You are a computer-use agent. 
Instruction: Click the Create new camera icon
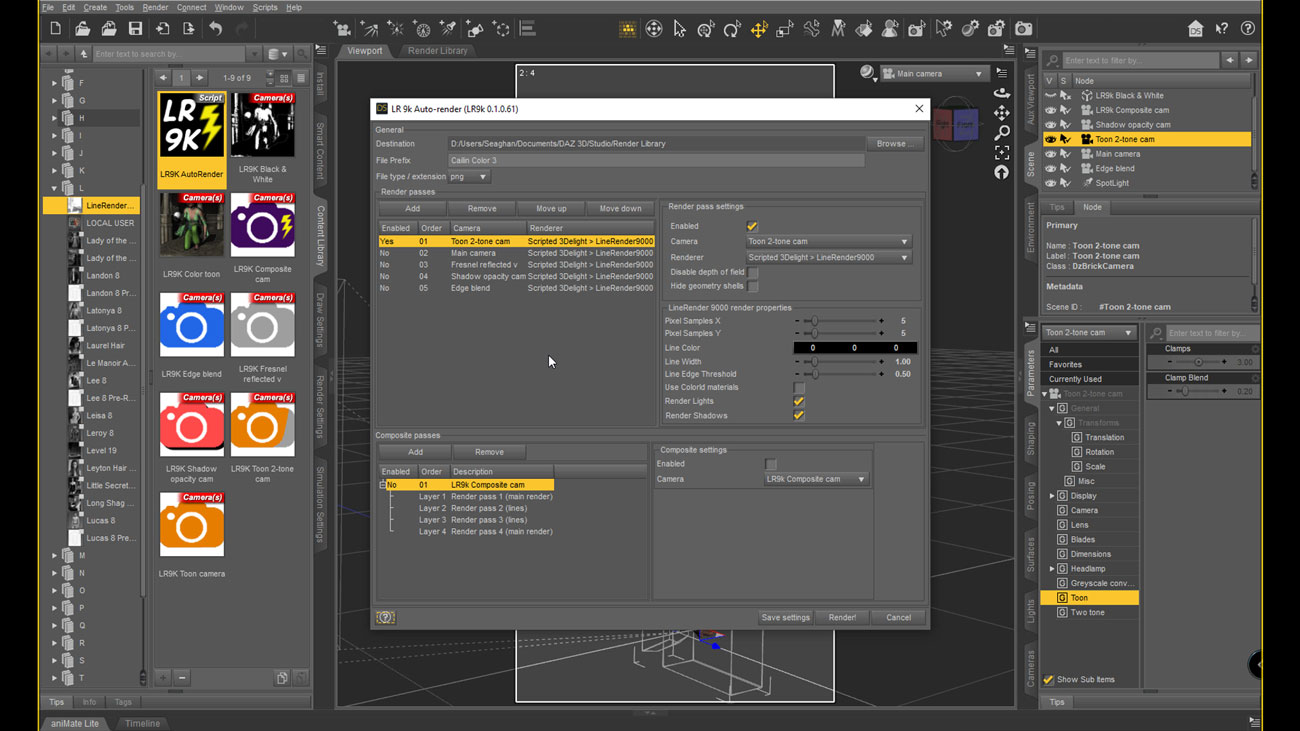pyautogui.click(x=343, y=29)
